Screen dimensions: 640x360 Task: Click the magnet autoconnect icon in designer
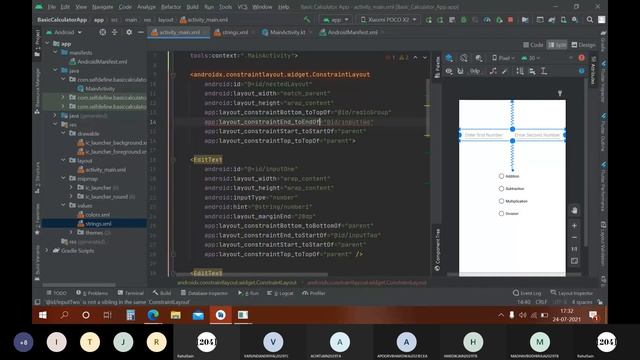pyautogui.click(x=460, y=71)
